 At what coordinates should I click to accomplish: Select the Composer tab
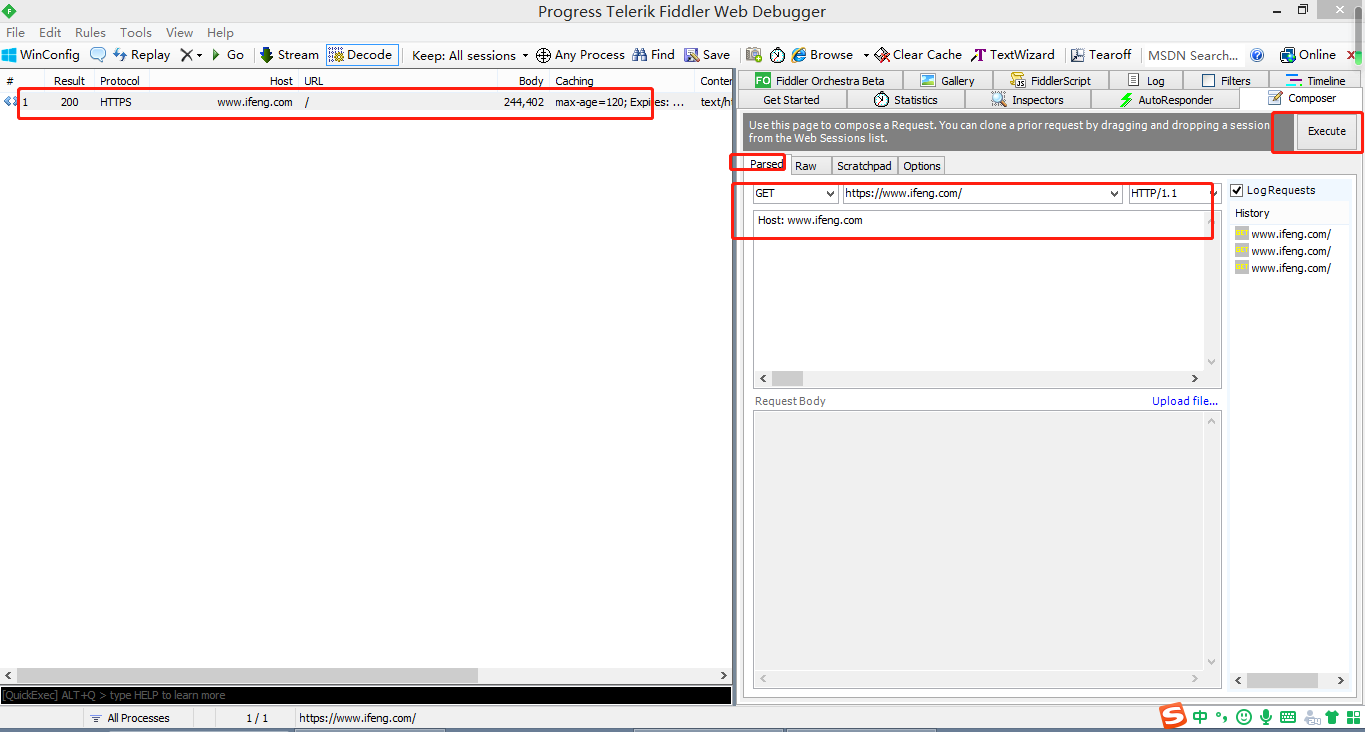(1301, 98)
